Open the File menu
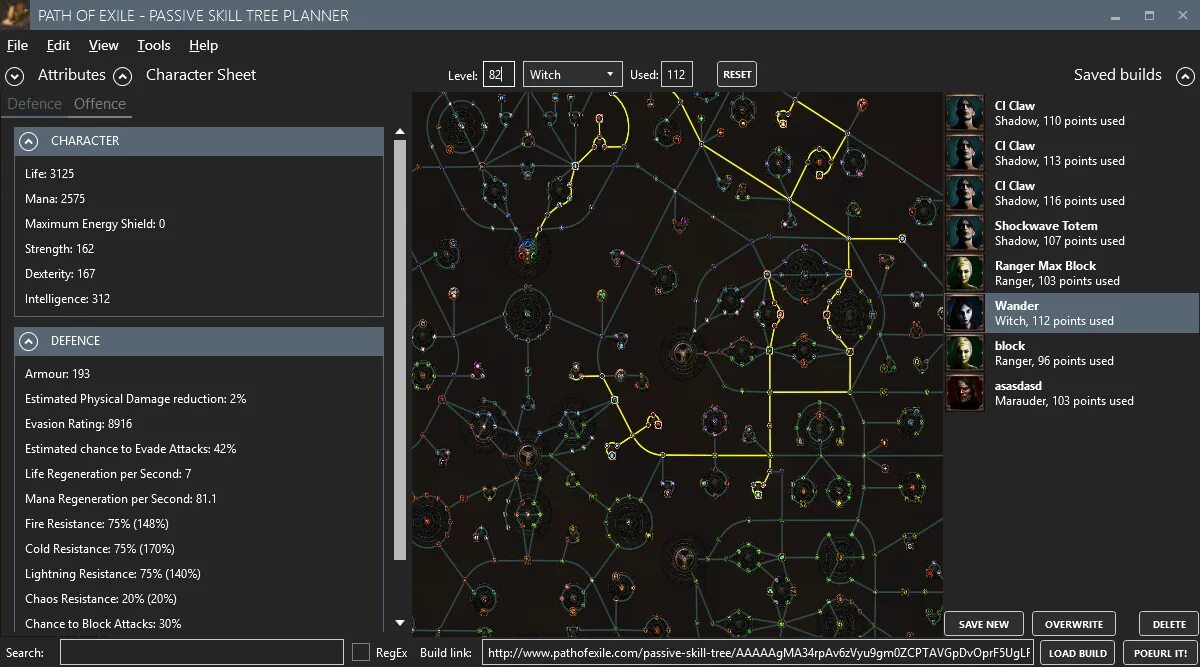Image resolution: width=1200 pixels, height=667 pixels. [17, 45]
